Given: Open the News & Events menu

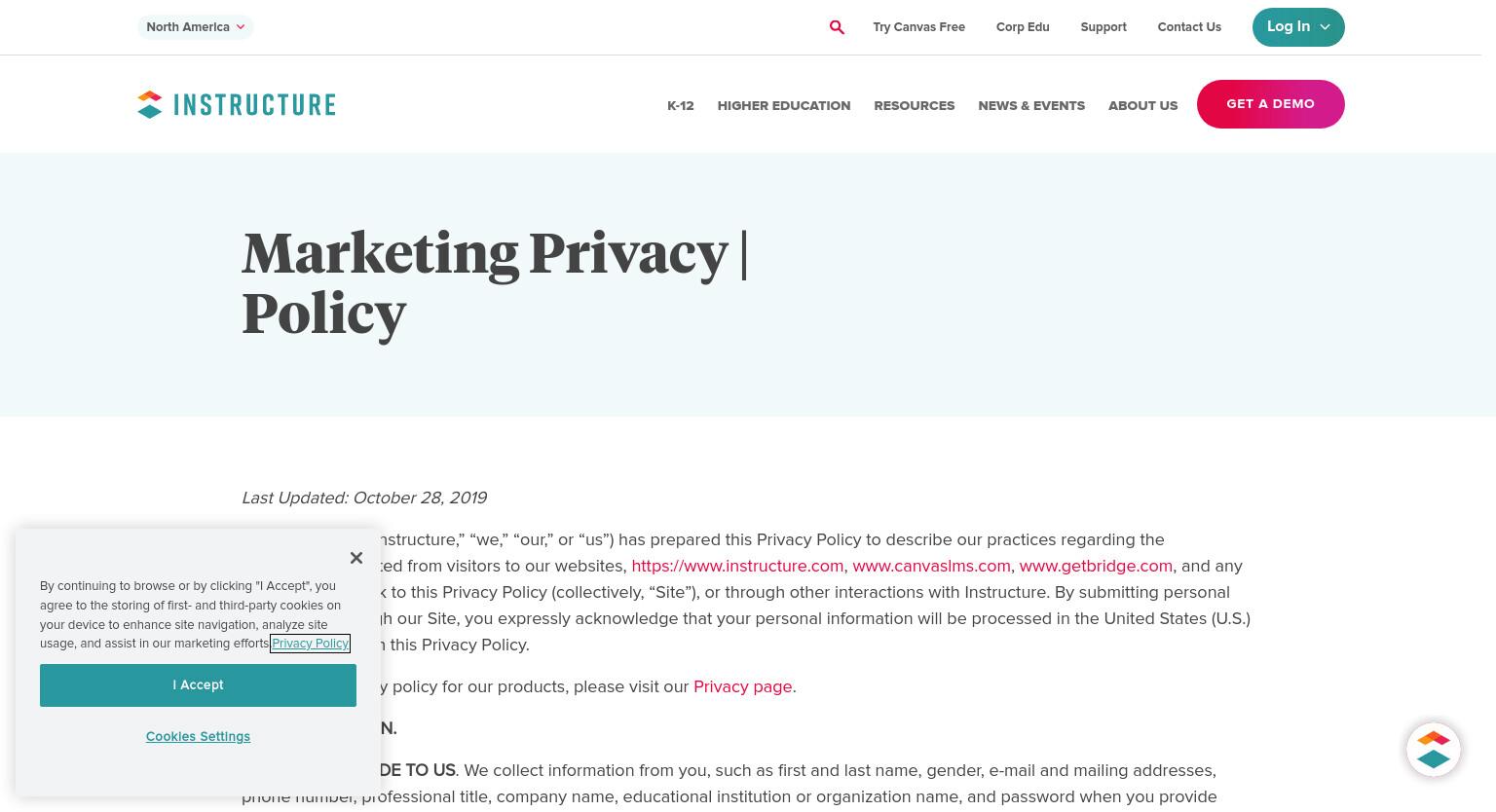Looking at the screenshot, I should point(1031,105).
